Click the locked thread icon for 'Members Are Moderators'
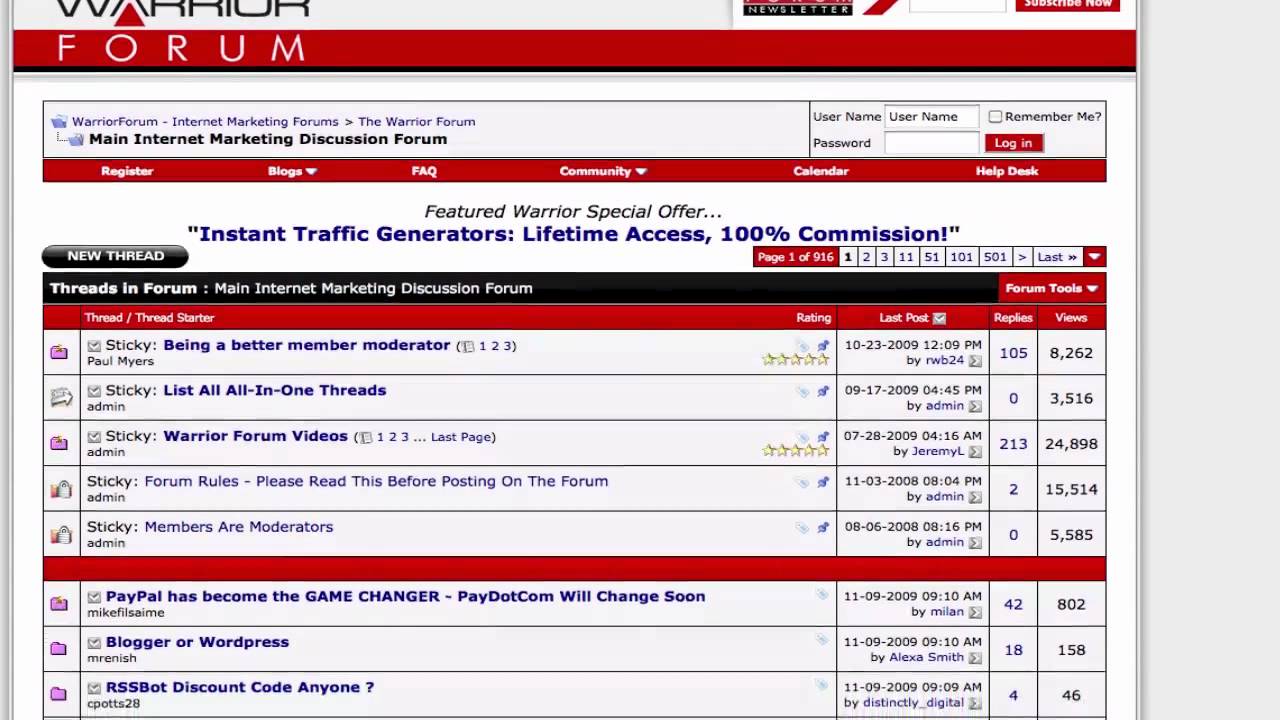This screenshot has height=720, width=1280. click(61, 534)
